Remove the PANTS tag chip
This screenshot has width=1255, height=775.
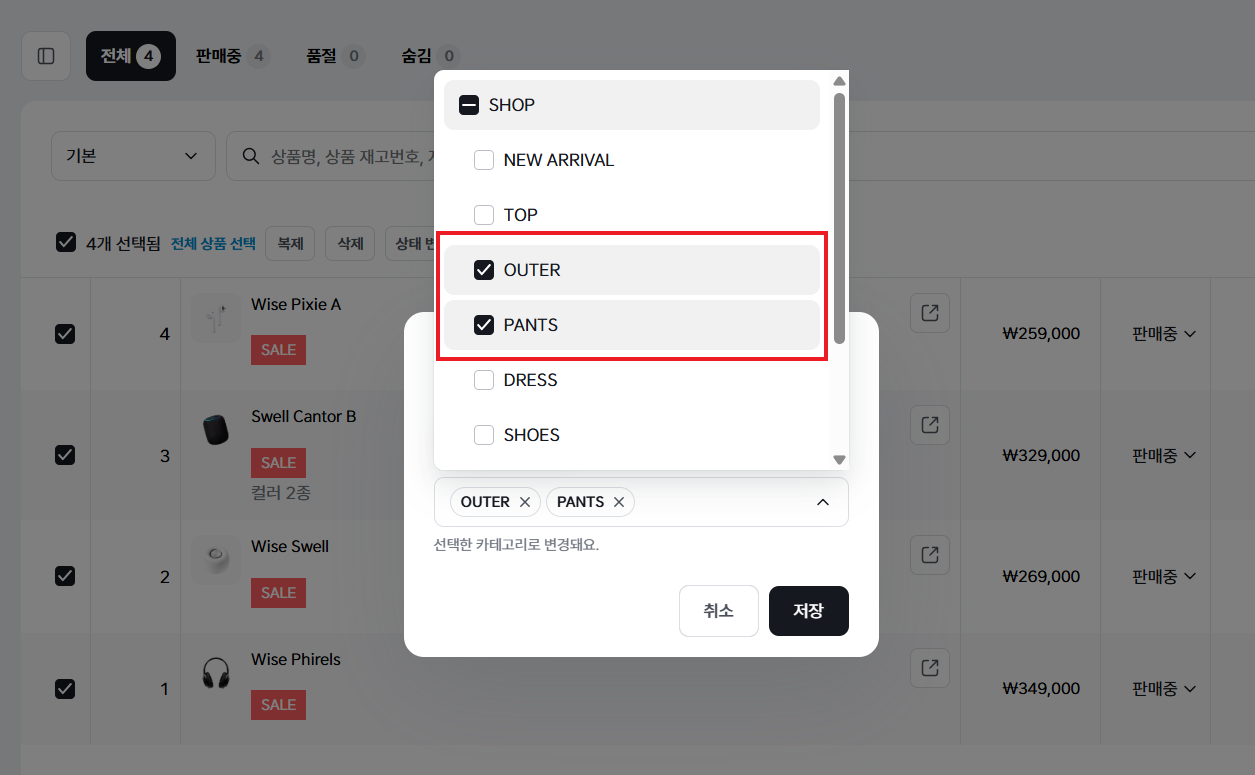(619, 502)
